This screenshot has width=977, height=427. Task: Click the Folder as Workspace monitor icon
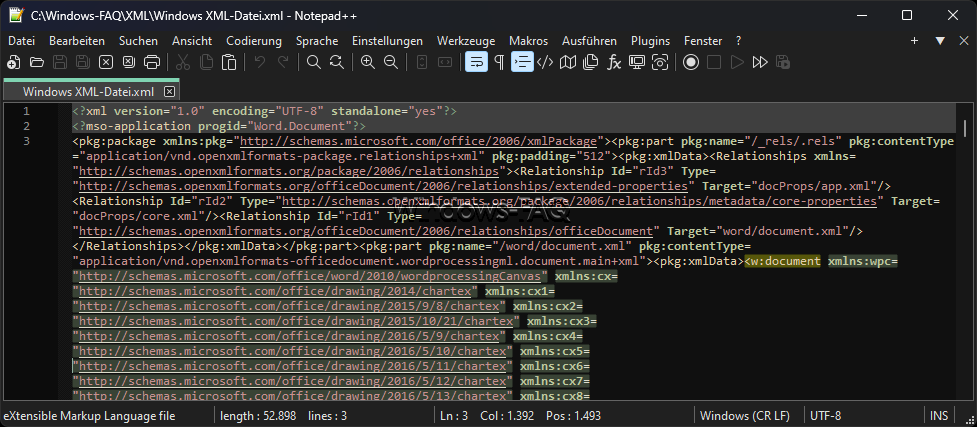(x=637, y=62)
